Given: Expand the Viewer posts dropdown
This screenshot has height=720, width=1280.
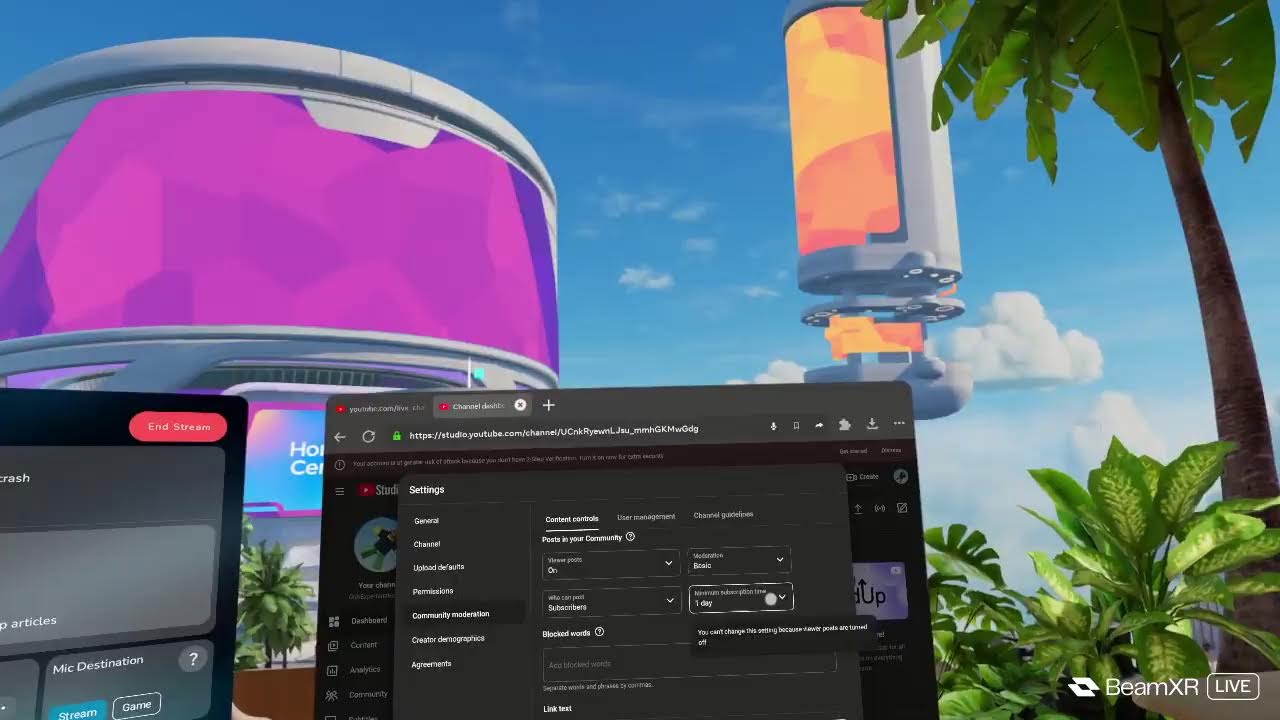Looking at the screenshot, I should point(610,565).
